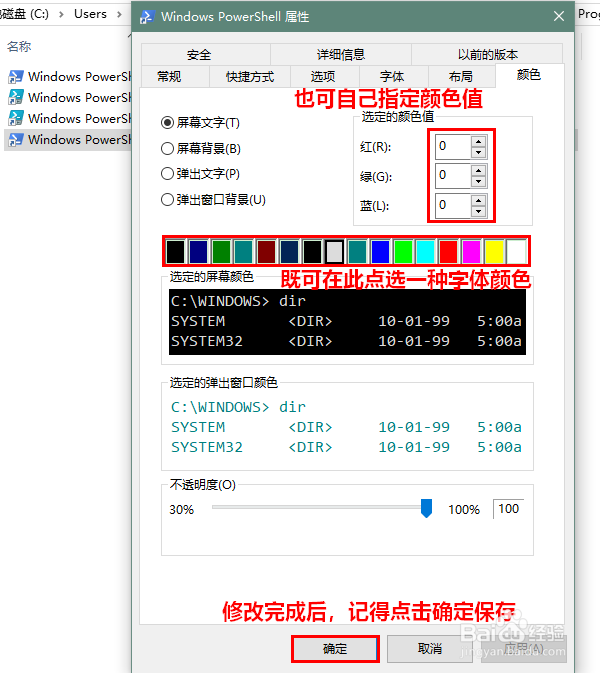Go to the 常规 tab
Screen dimensions: 600x673
(175, 77)
